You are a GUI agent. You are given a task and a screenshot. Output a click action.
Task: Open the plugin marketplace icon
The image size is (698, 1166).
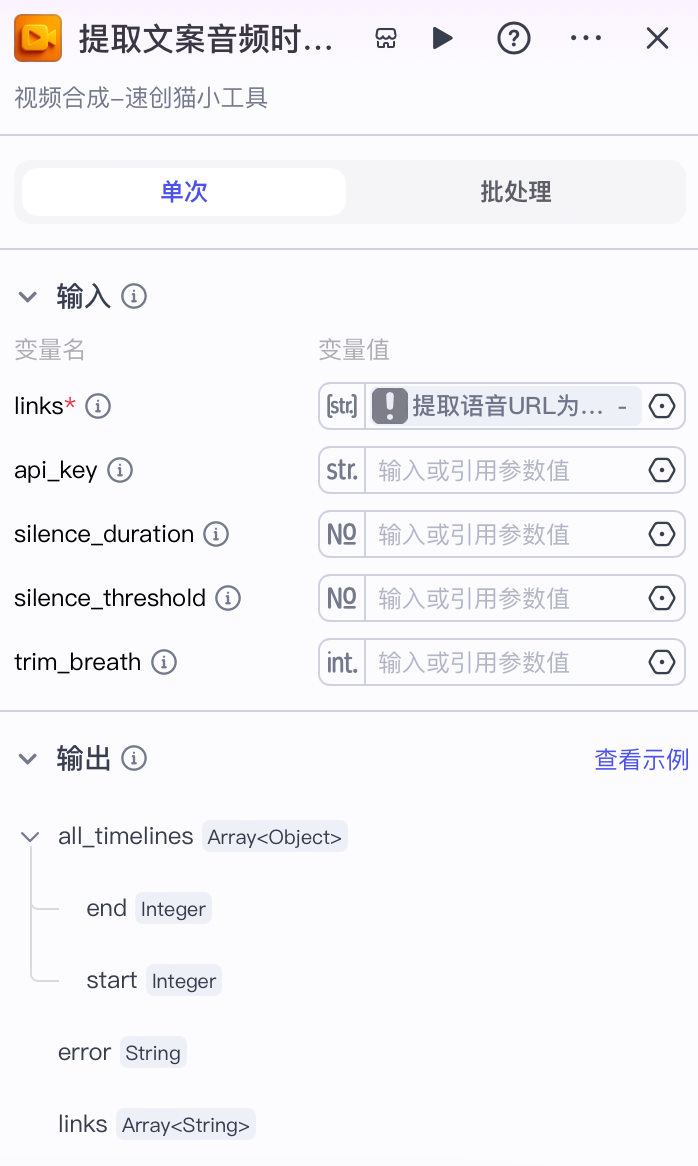click(385, 38)
